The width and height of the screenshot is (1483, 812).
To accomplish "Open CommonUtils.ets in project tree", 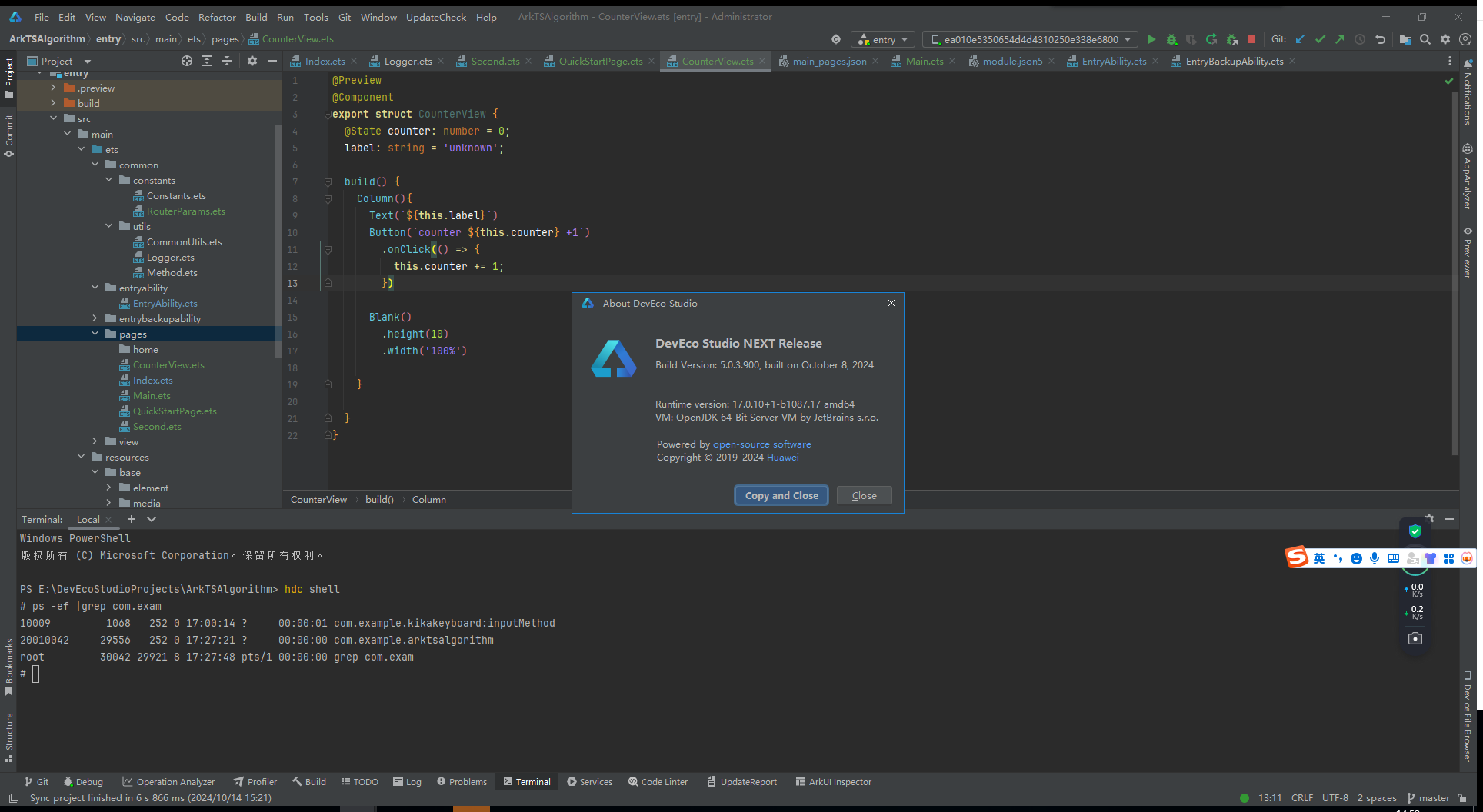I will [184, 241].
